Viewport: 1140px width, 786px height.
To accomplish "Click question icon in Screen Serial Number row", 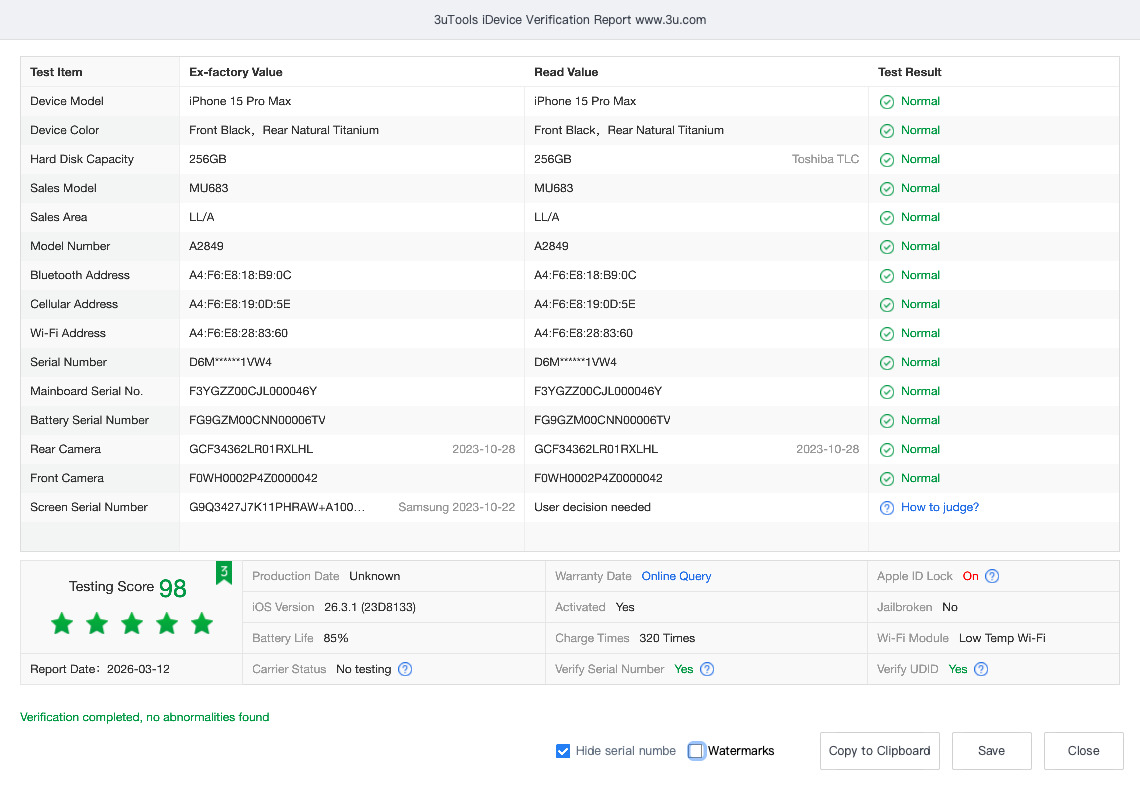I will [x=886, y=508].
